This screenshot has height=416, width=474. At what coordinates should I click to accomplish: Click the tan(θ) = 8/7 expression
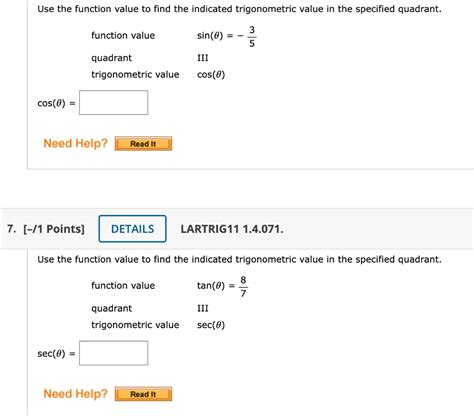222,286
